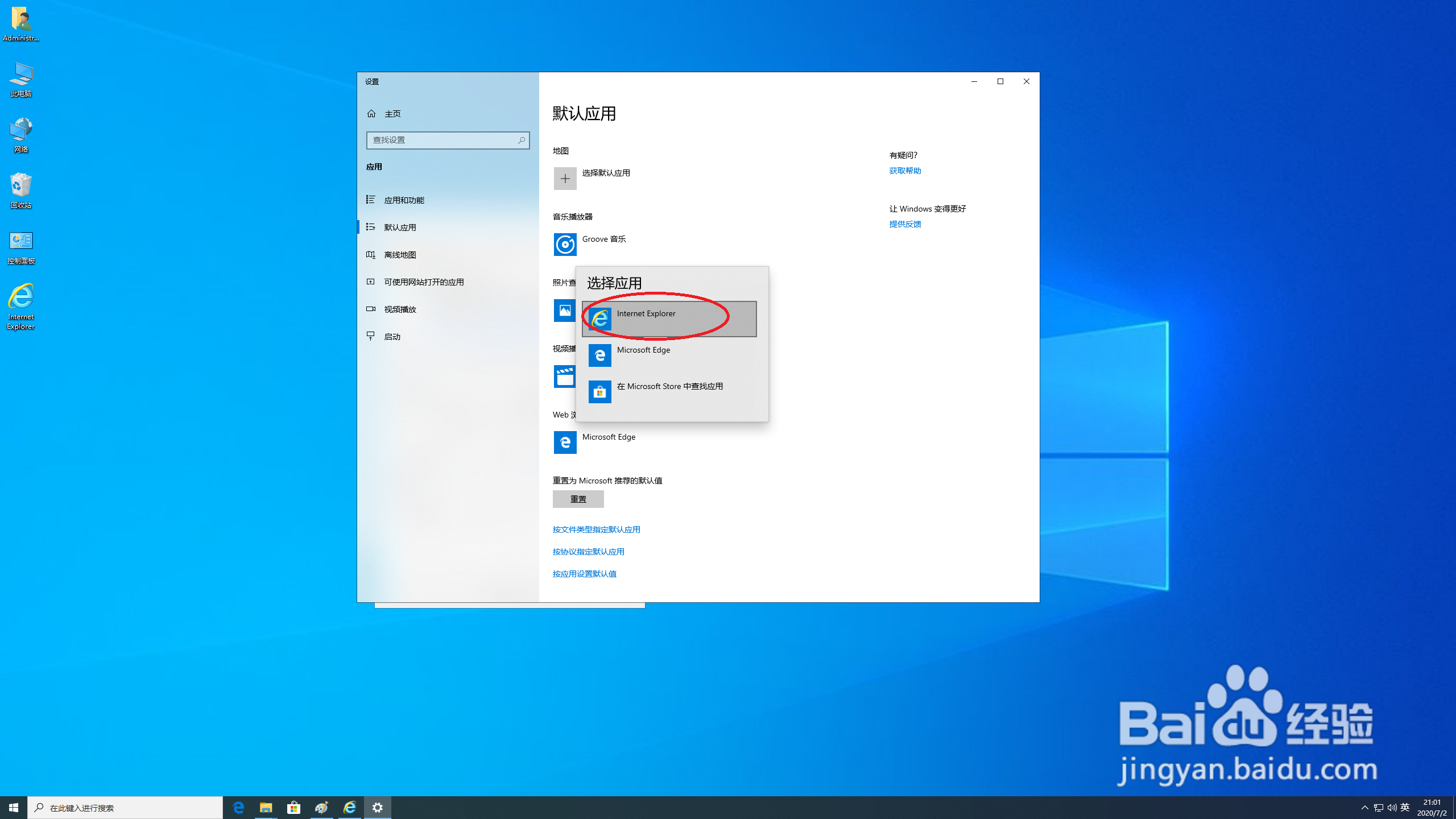Screen dimensions: 1456x819
Task: Open Paint from the taskbar
Action: click(x=321, y=807)
